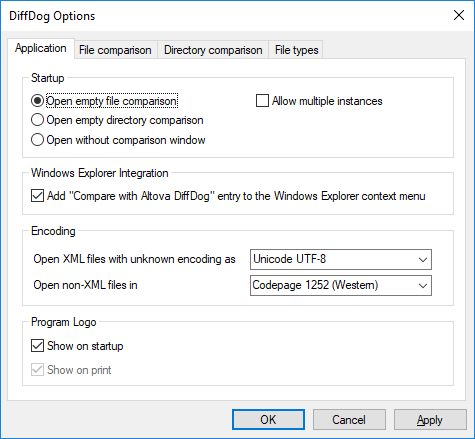Click the Program Logo group title
Viewport: 475px width, 439px height.
pos(64,322)
